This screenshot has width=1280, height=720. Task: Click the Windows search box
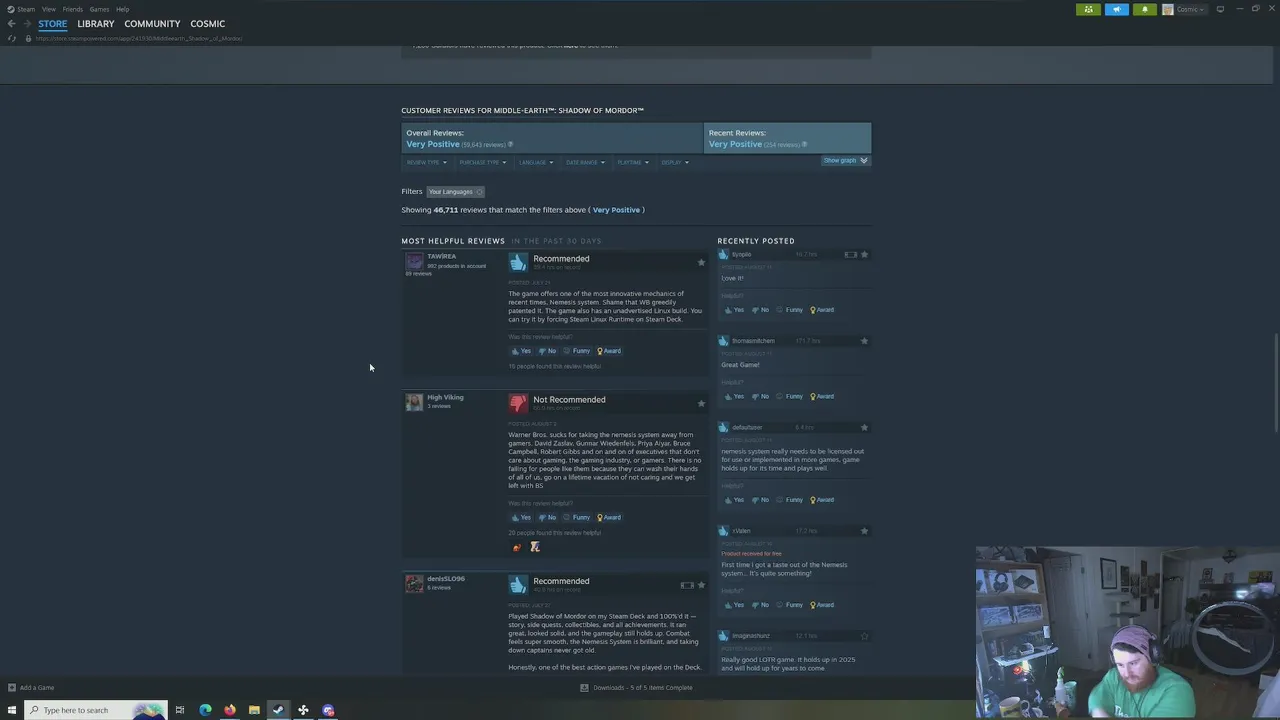(95, 710)
